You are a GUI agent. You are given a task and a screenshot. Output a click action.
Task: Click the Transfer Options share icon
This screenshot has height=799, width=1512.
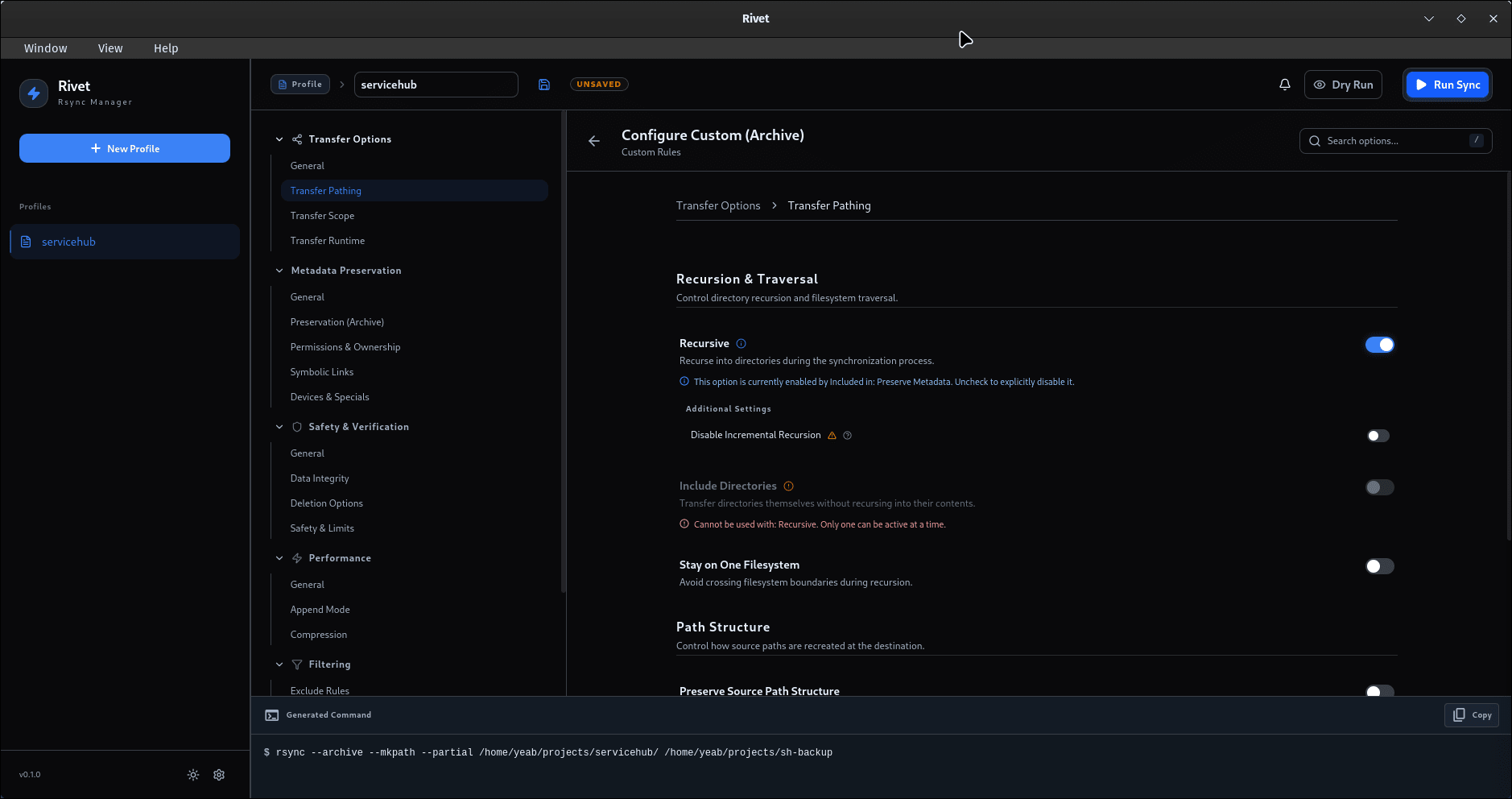click(297, 139)
